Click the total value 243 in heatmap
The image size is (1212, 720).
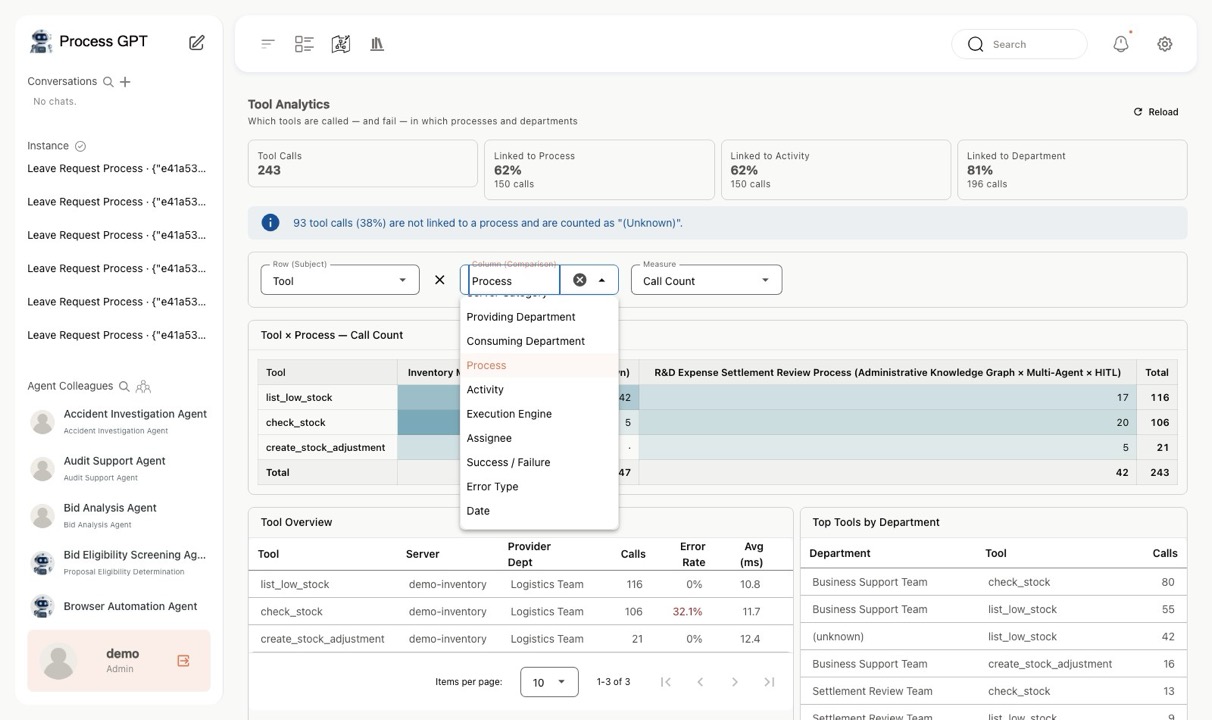coord(1160,472)
